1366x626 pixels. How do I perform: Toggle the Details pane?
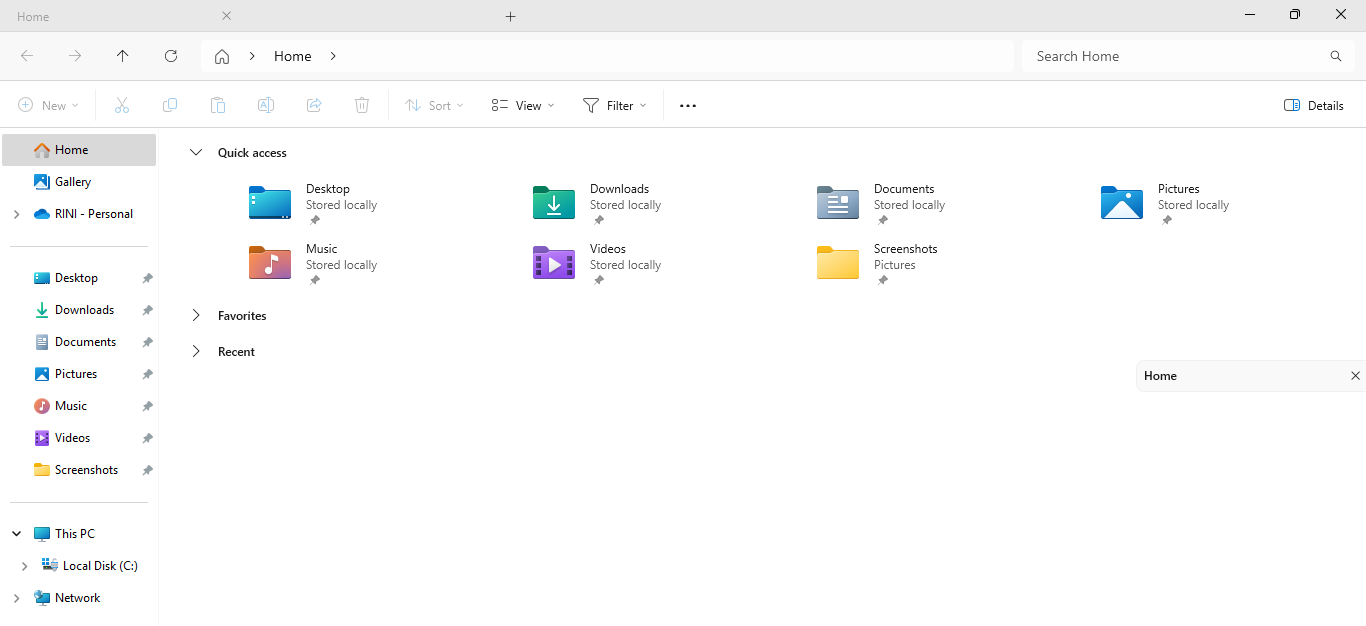1313,105
